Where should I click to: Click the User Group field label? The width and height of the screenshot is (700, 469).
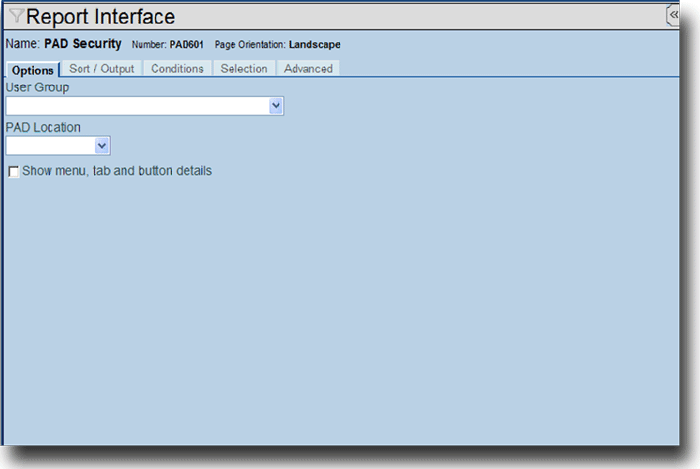coord(37,88)
